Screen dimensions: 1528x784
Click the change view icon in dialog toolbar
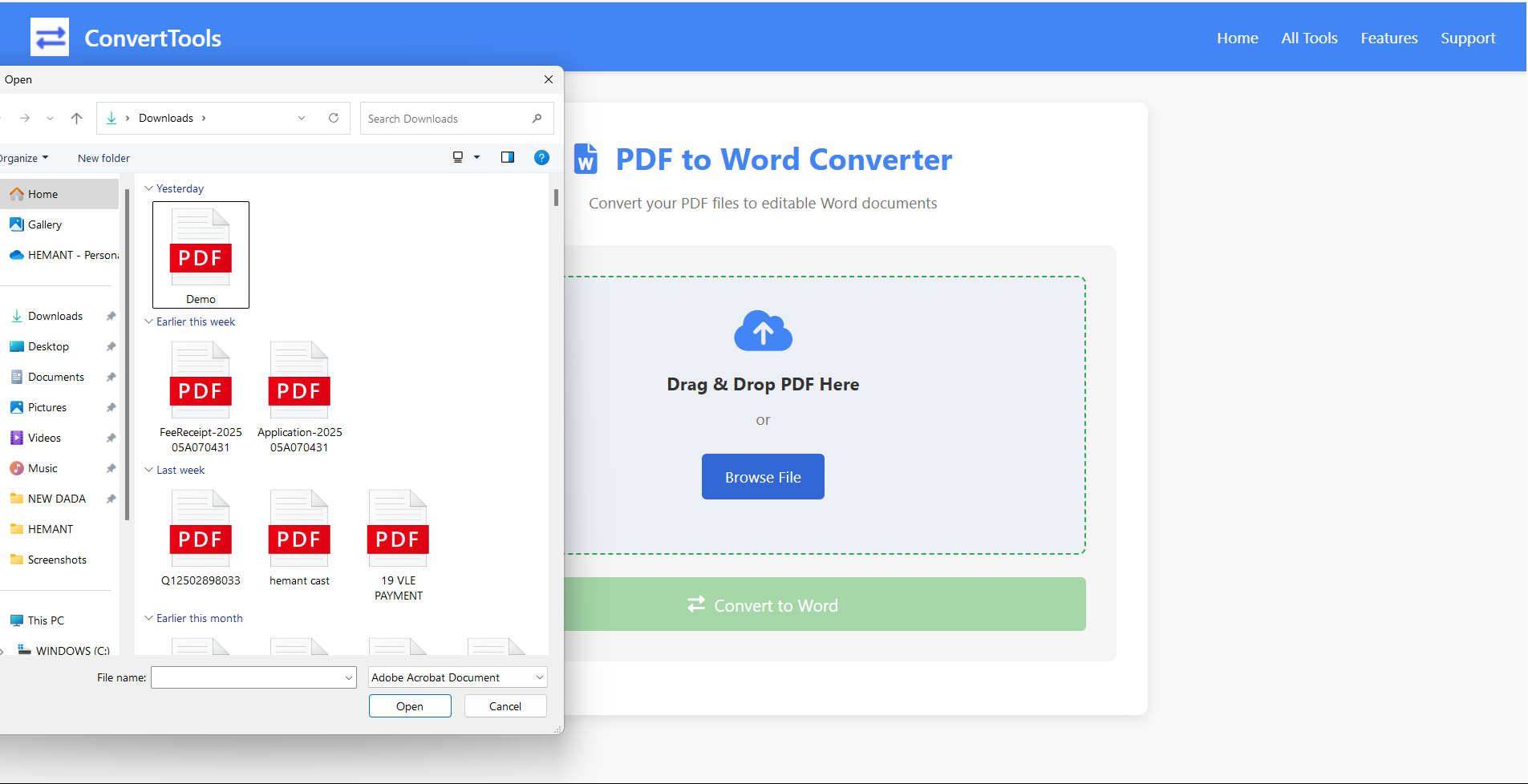(458, 157)
